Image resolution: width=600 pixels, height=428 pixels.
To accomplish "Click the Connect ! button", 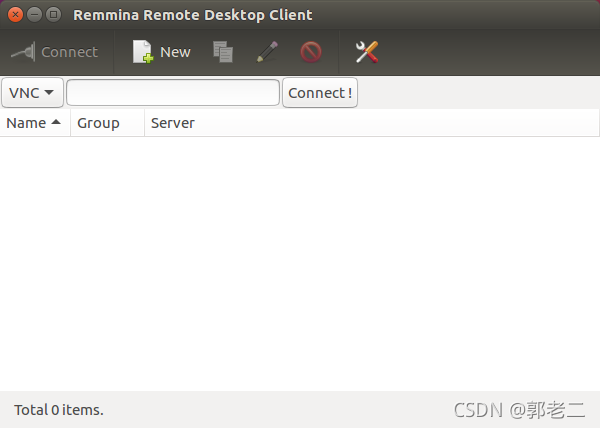I will click(320, 93).
